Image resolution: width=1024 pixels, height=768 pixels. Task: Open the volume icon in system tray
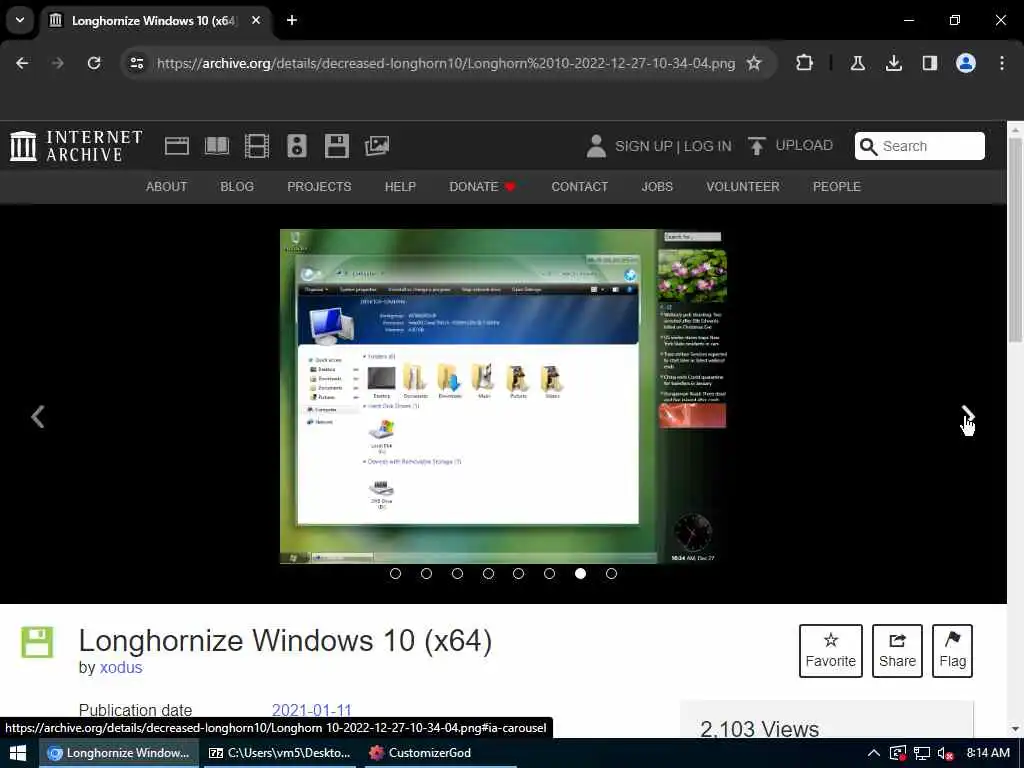(x=945, y=753)
